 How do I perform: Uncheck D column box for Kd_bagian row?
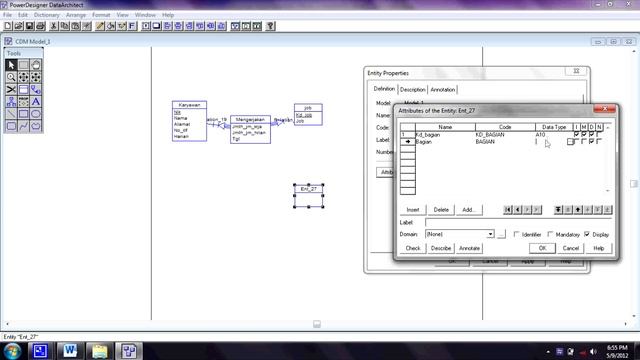point(591,134)
